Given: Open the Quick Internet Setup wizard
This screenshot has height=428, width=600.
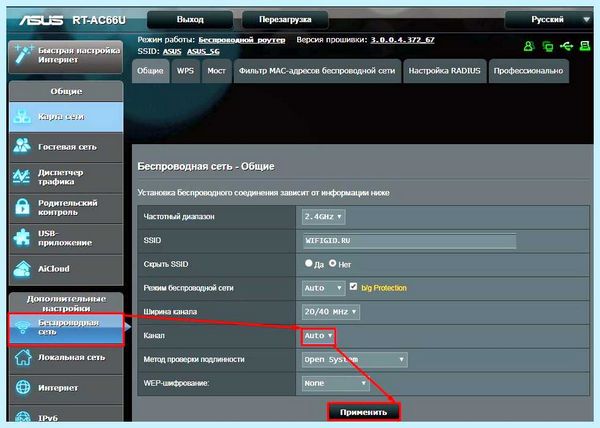Looking at the screenshot, I should tap(65, 56).
